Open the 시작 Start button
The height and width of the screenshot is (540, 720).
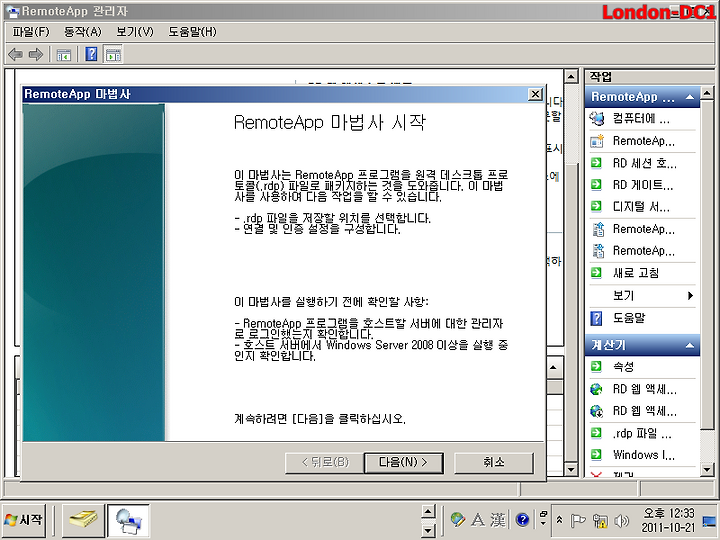point(23,520)
